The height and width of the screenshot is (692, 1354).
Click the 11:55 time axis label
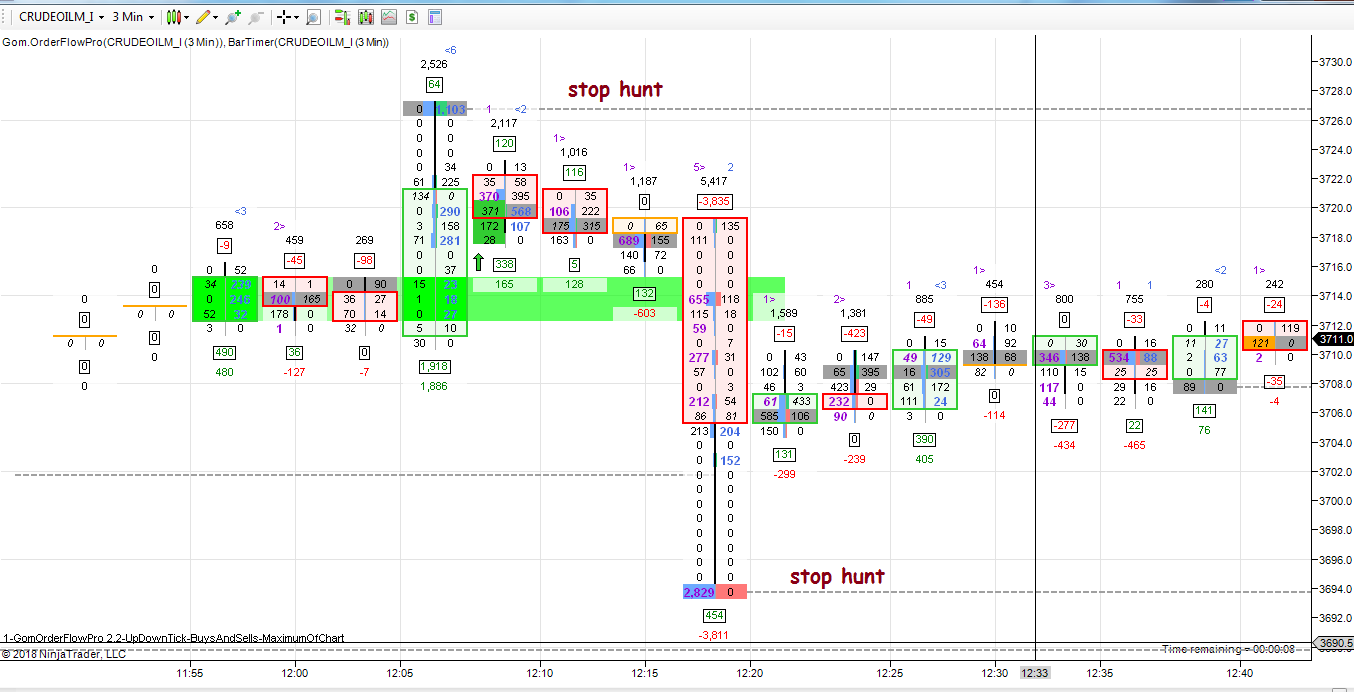point(190,673)
